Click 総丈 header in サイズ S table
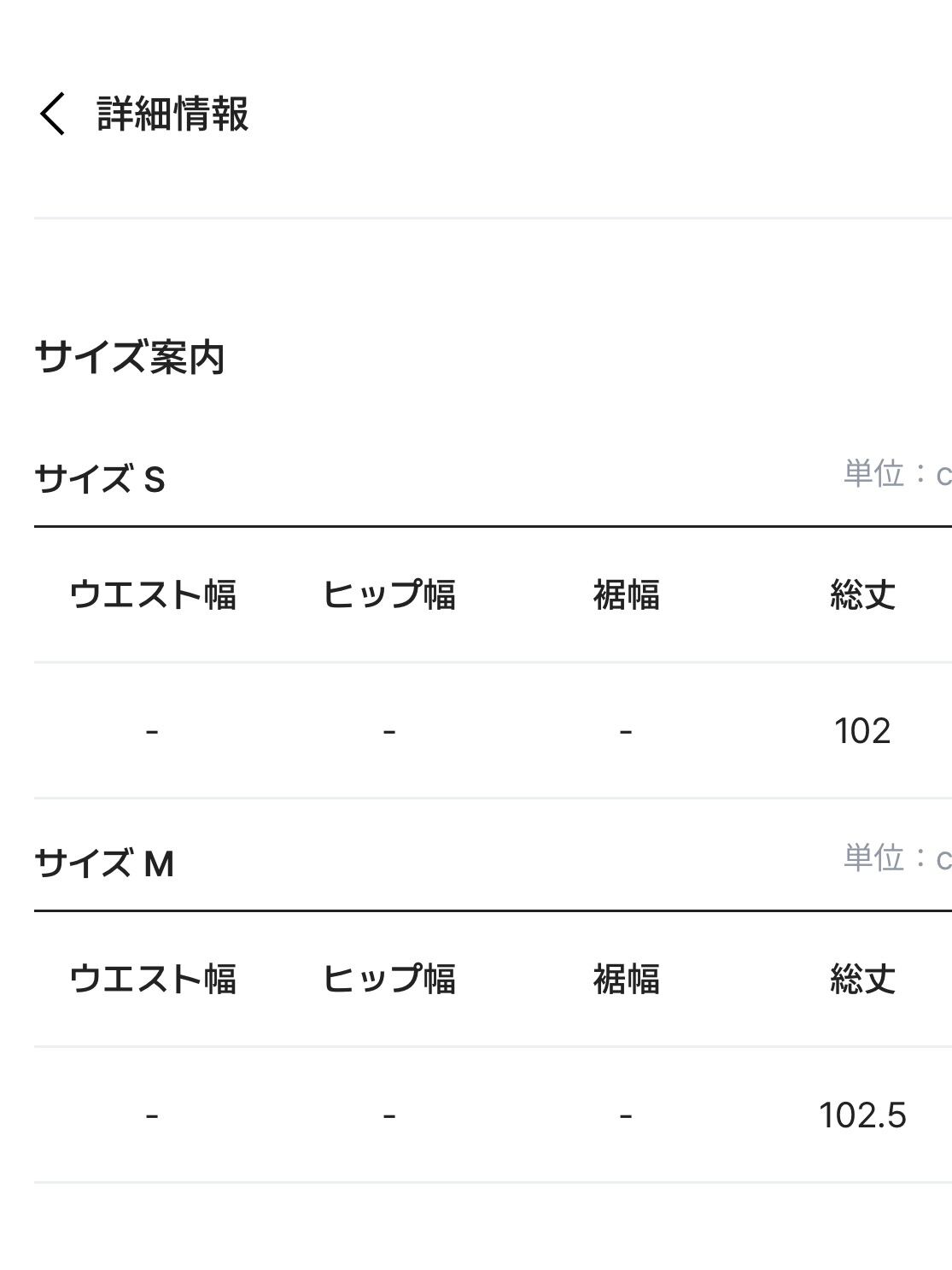Viewport: 952px width, 1270px height. coord(862,594)
